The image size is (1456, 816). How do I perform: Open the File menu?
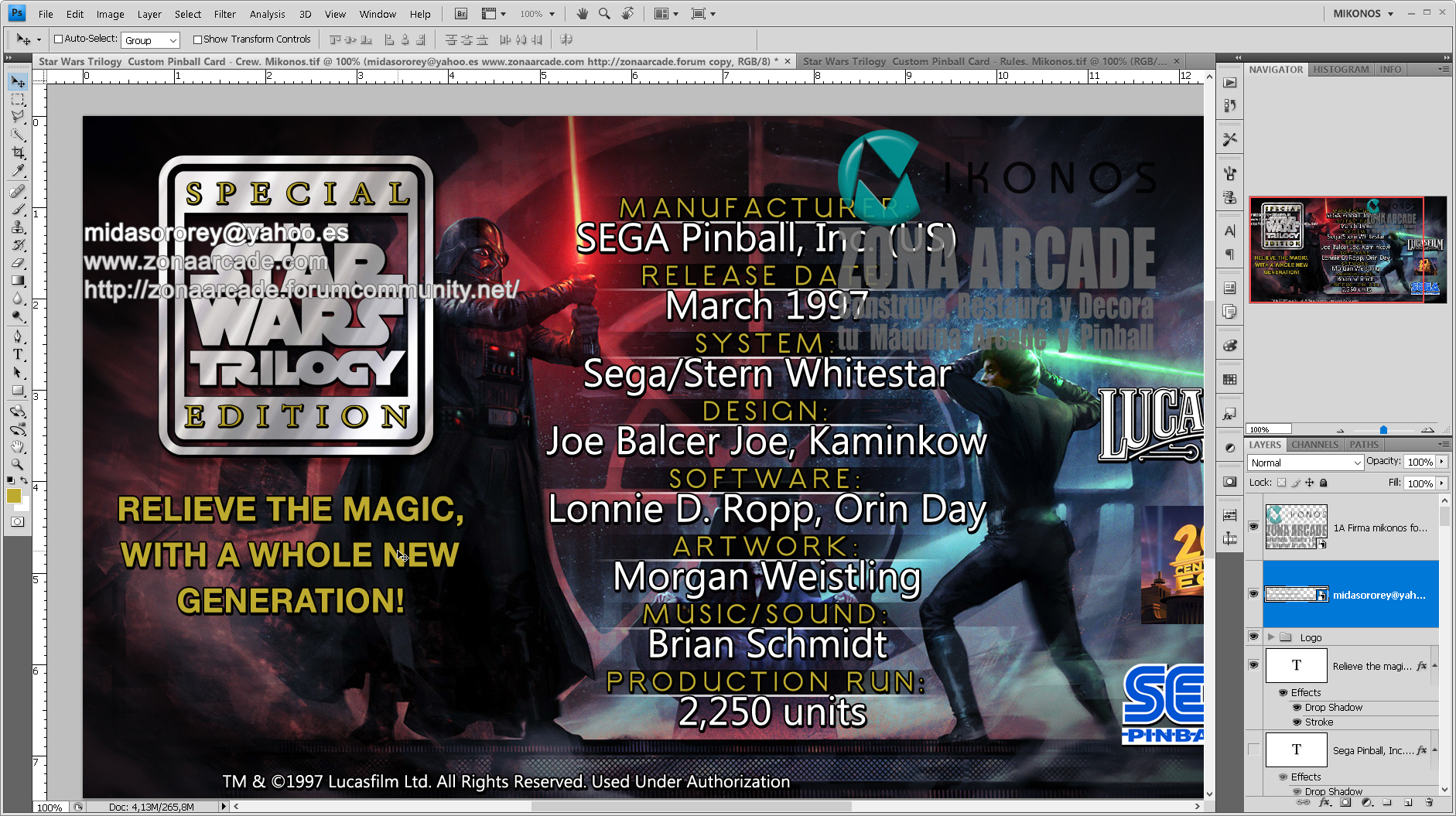[x=46, y=14]
